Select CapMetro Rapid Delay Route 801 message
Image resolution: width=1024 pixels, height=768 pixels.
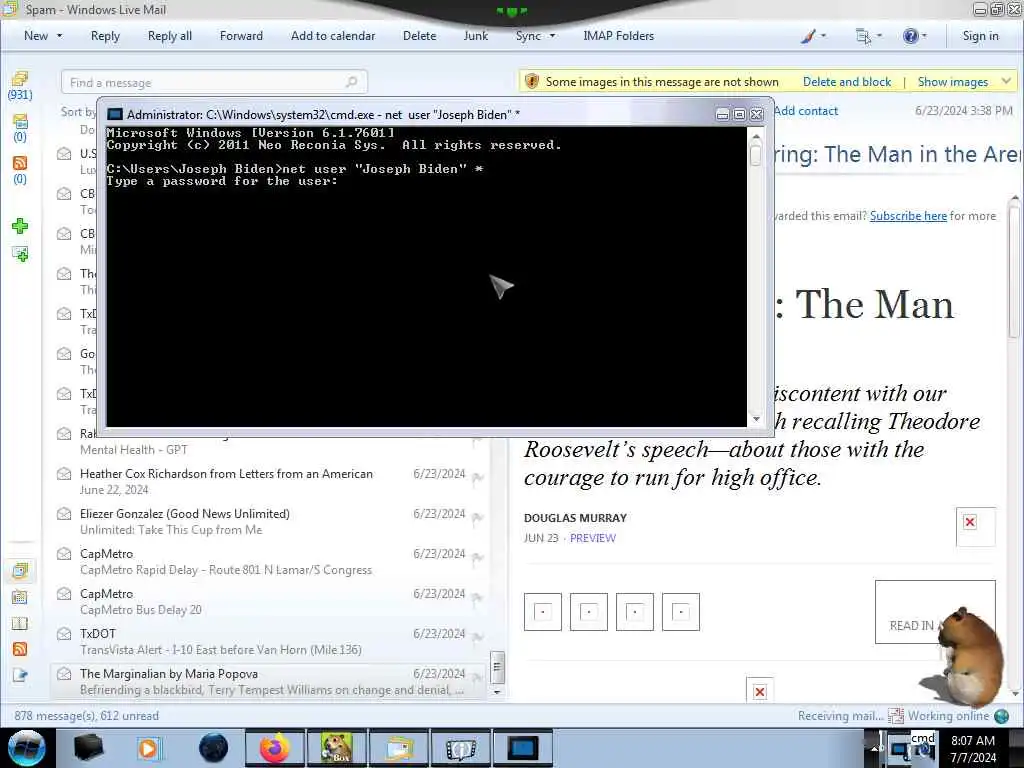coord(268,562)
